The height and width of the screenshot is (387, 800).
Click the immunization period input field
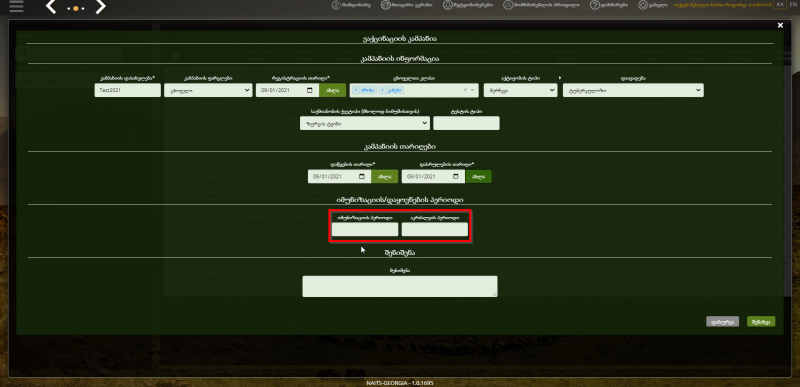pos(365,229)
